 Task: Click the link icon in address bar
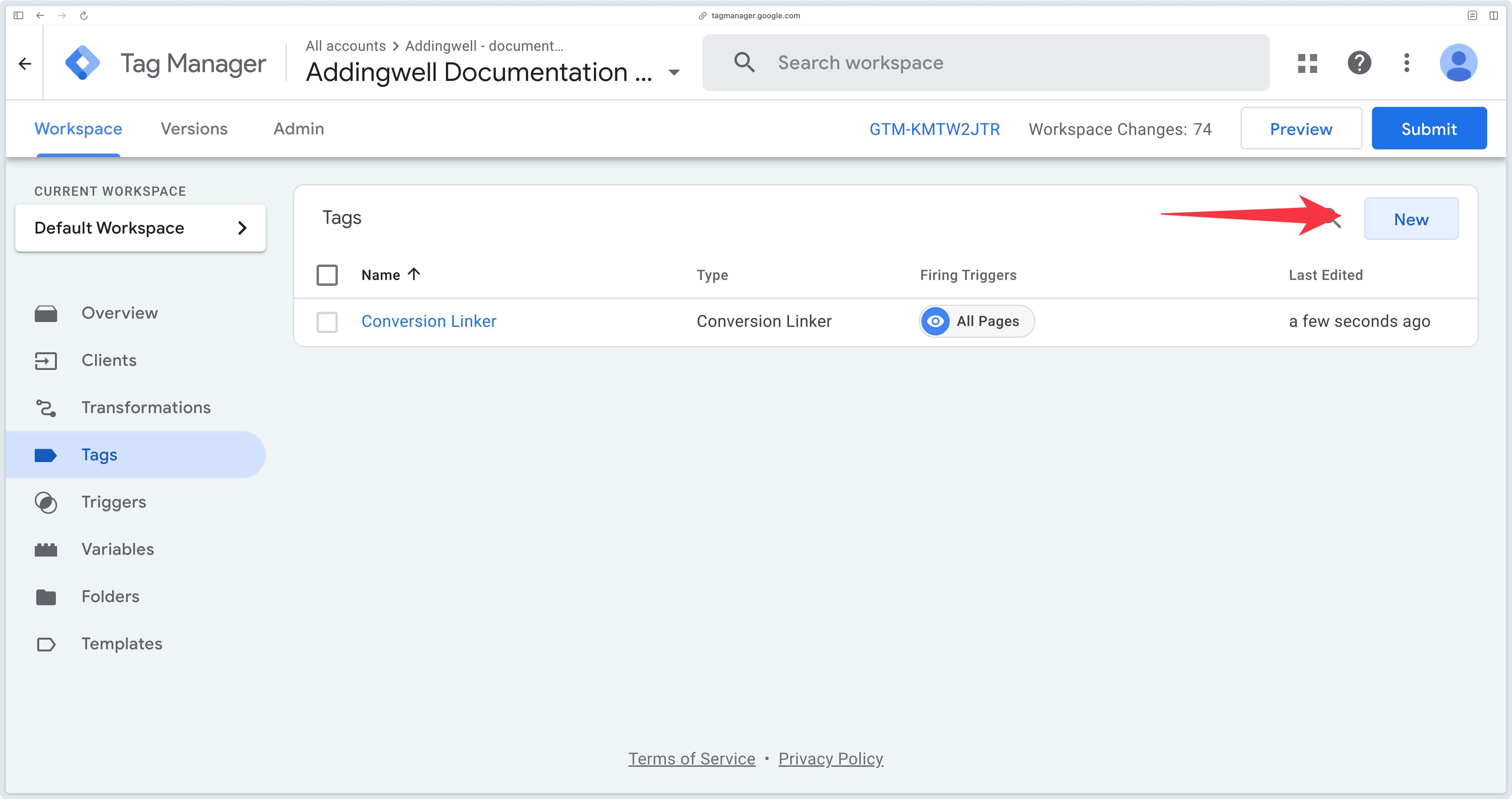703,16
